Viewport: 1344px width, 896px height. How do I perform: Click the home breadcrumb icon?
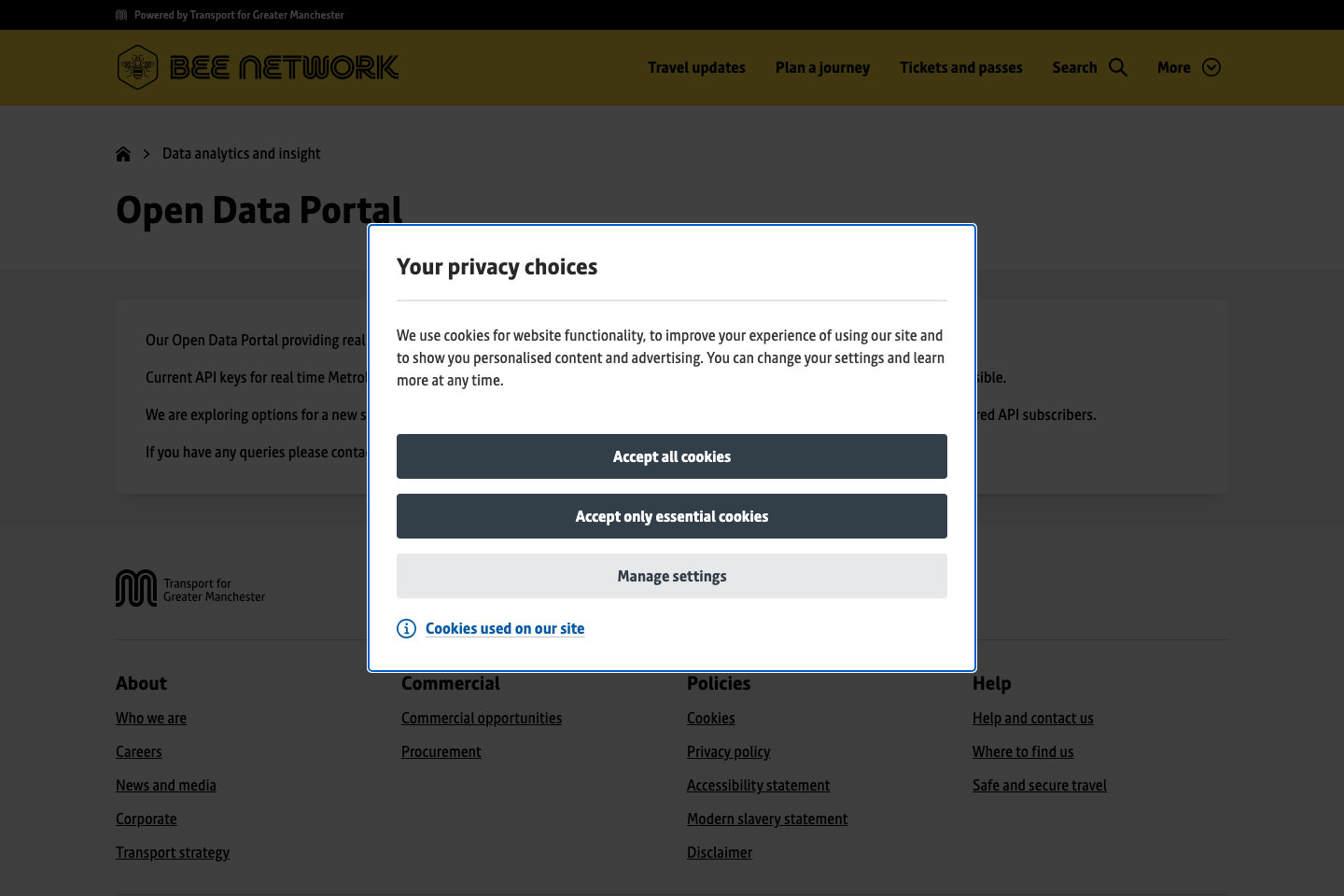coord(123,154)
